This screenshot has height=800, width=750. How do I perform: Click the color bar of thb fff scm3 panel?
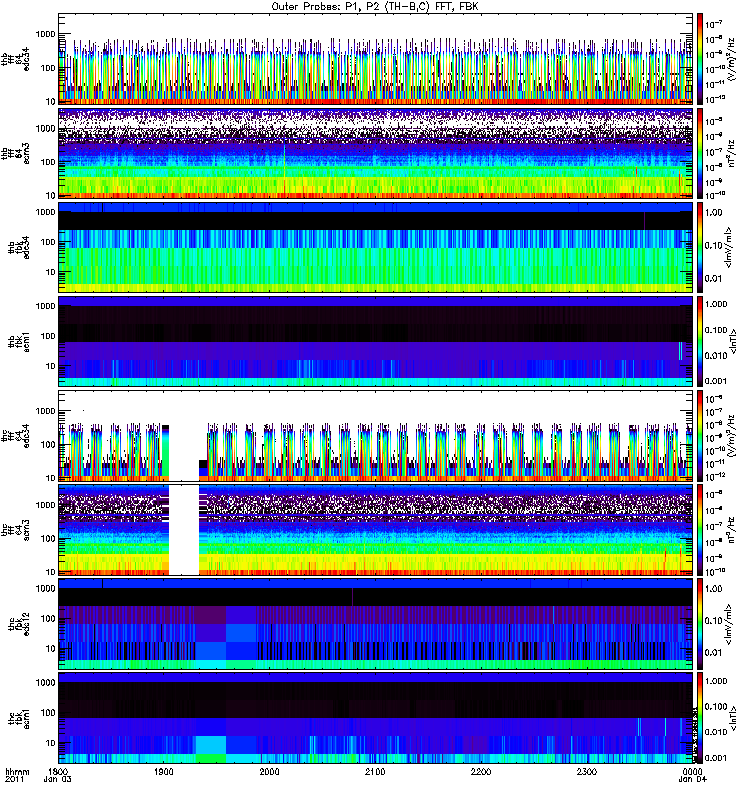click(700, 153)
